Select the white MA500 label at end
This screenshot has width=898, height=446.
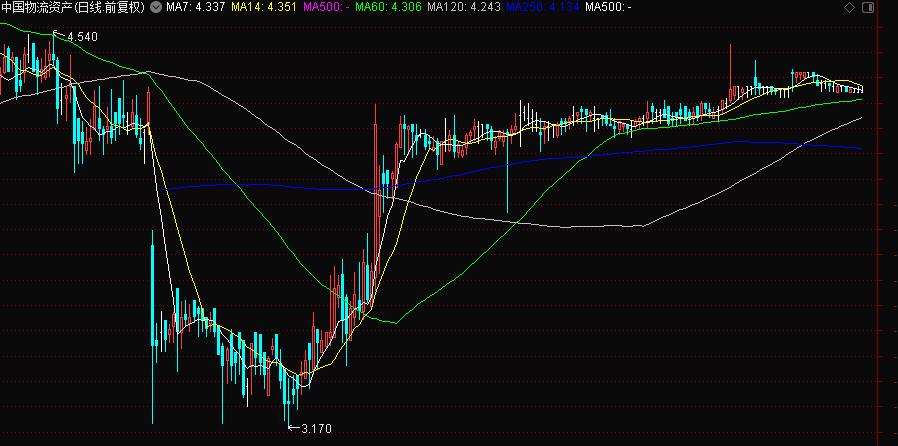[608, 7]
